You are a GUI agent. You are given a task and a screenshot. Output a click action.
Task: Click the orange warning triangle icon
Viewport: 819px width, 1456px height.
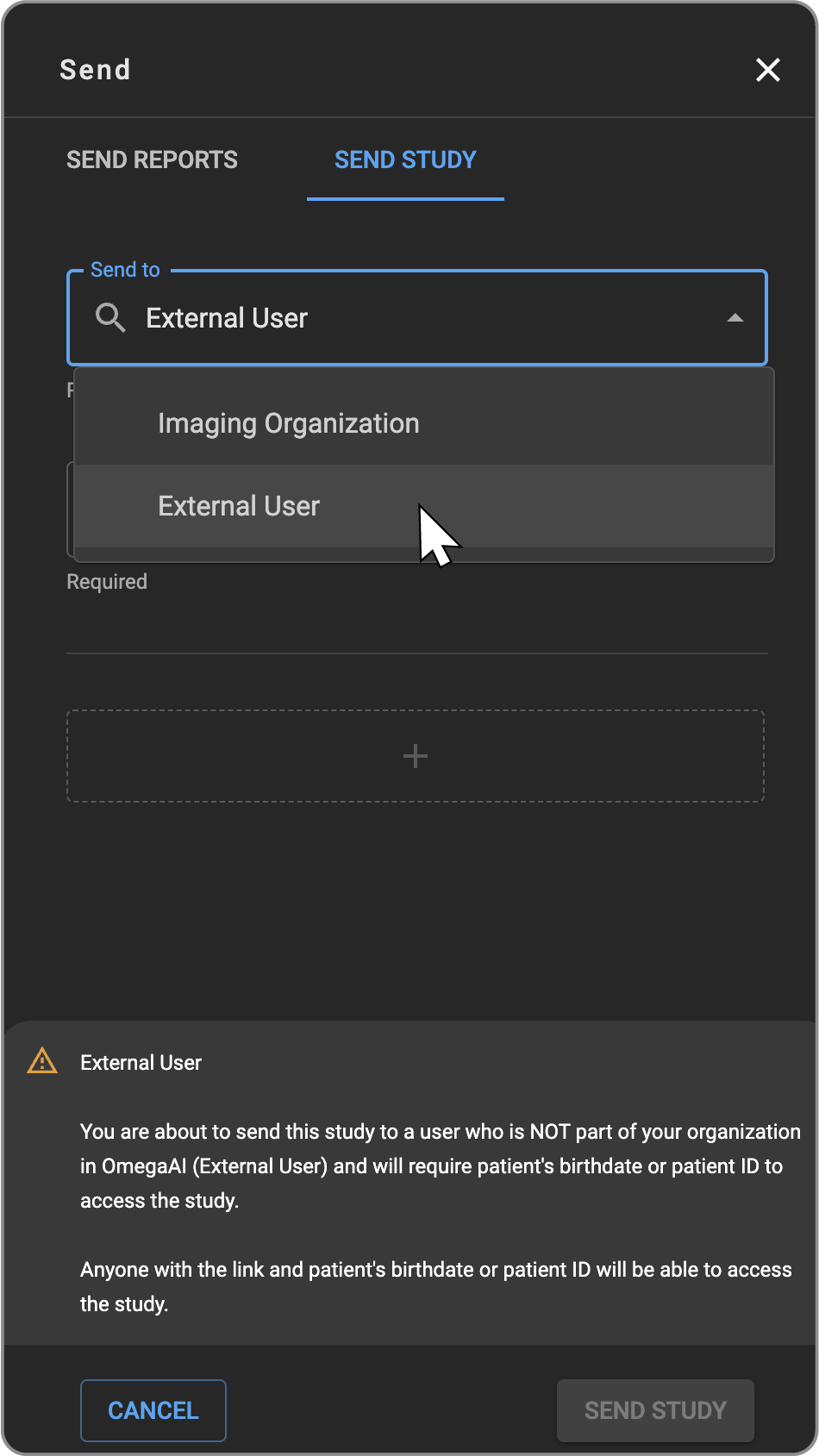tap(42, 1061)
